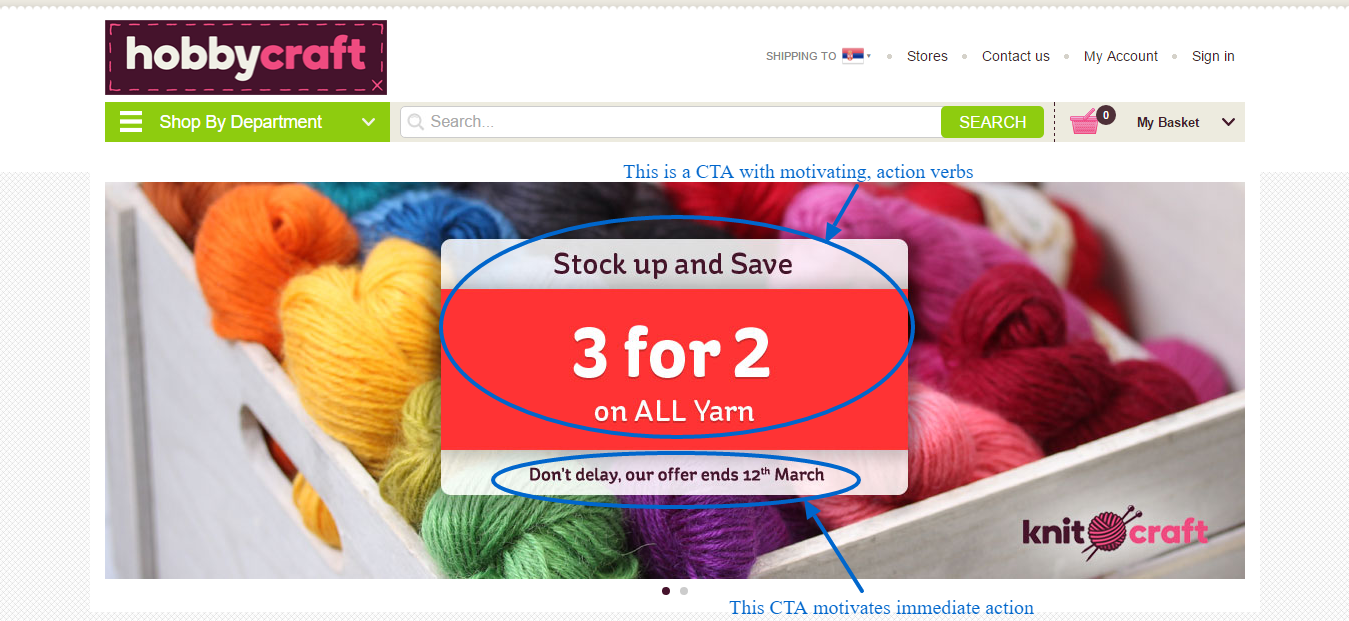Click the basket item count badge
The image size is (1349, 621).
(x=1105, y=115)
